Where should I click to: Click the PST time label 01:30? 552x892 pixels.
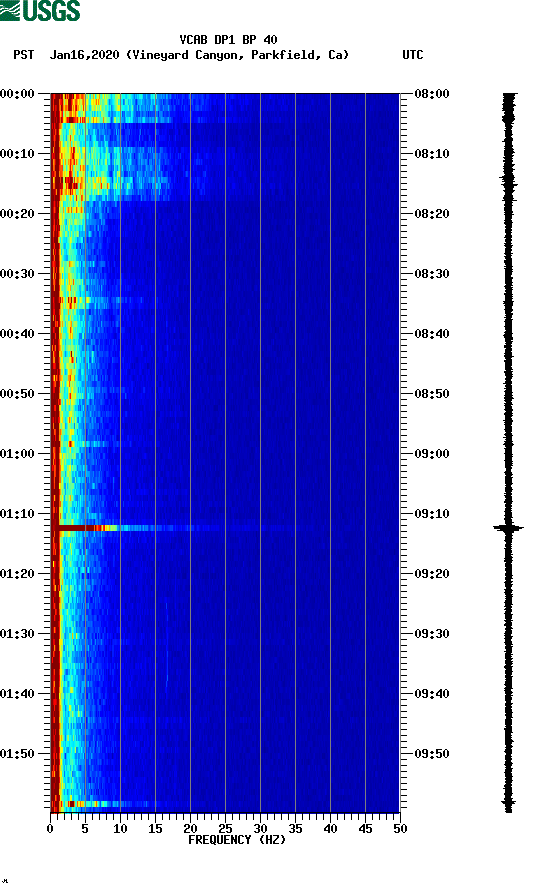[x=18, y=634]
